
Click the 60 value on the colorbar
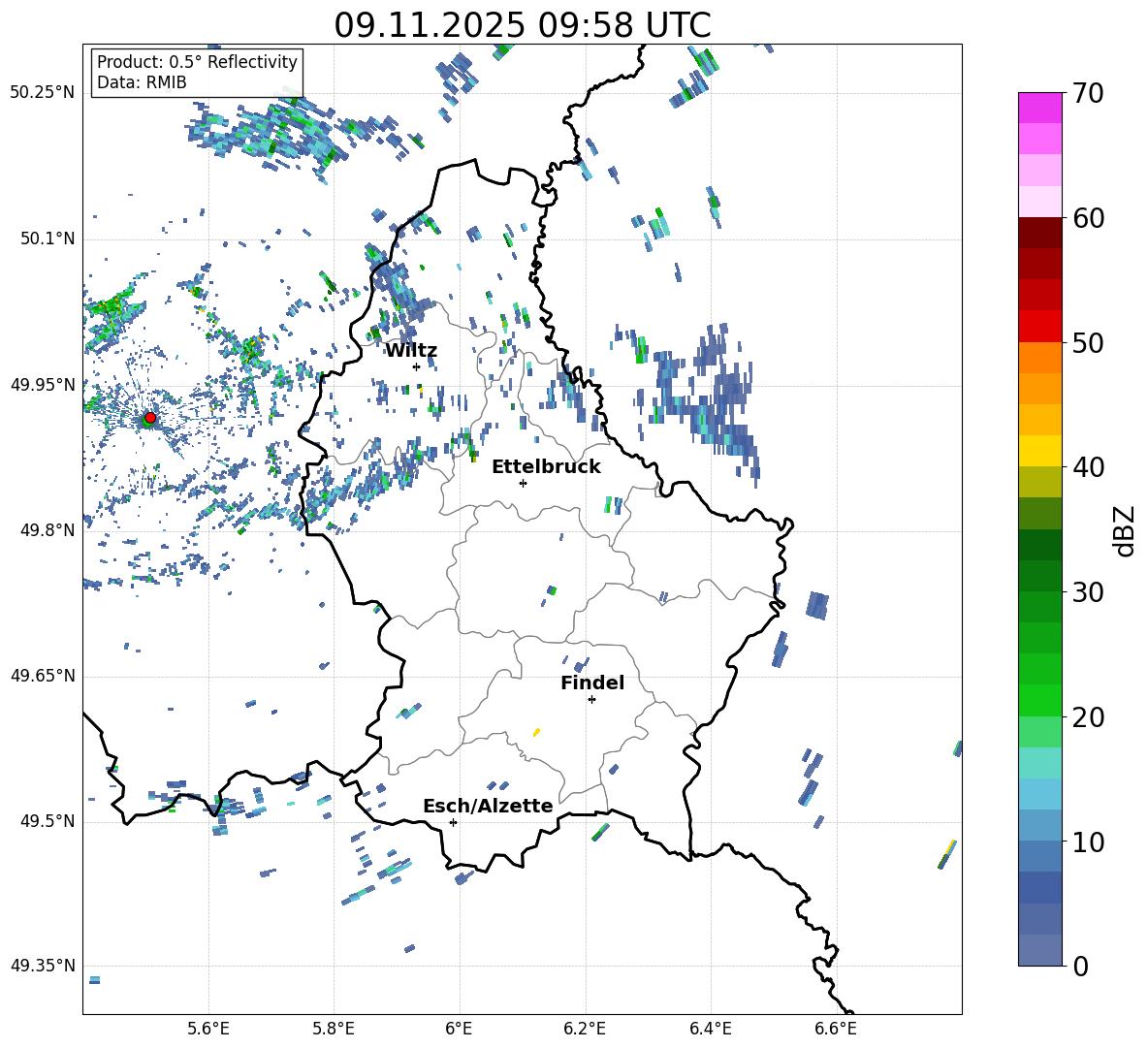pos(1088,218)
